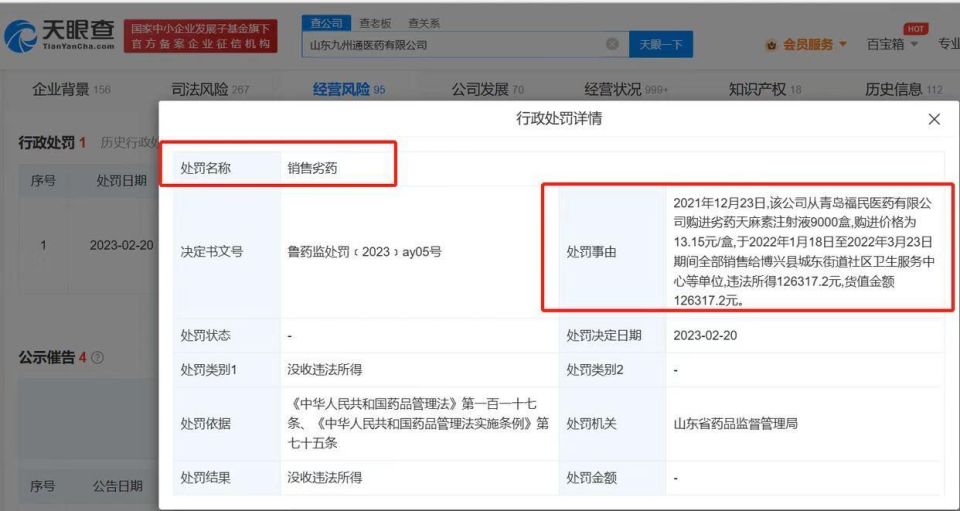Click the 公告日期 column header

[118, 487]
